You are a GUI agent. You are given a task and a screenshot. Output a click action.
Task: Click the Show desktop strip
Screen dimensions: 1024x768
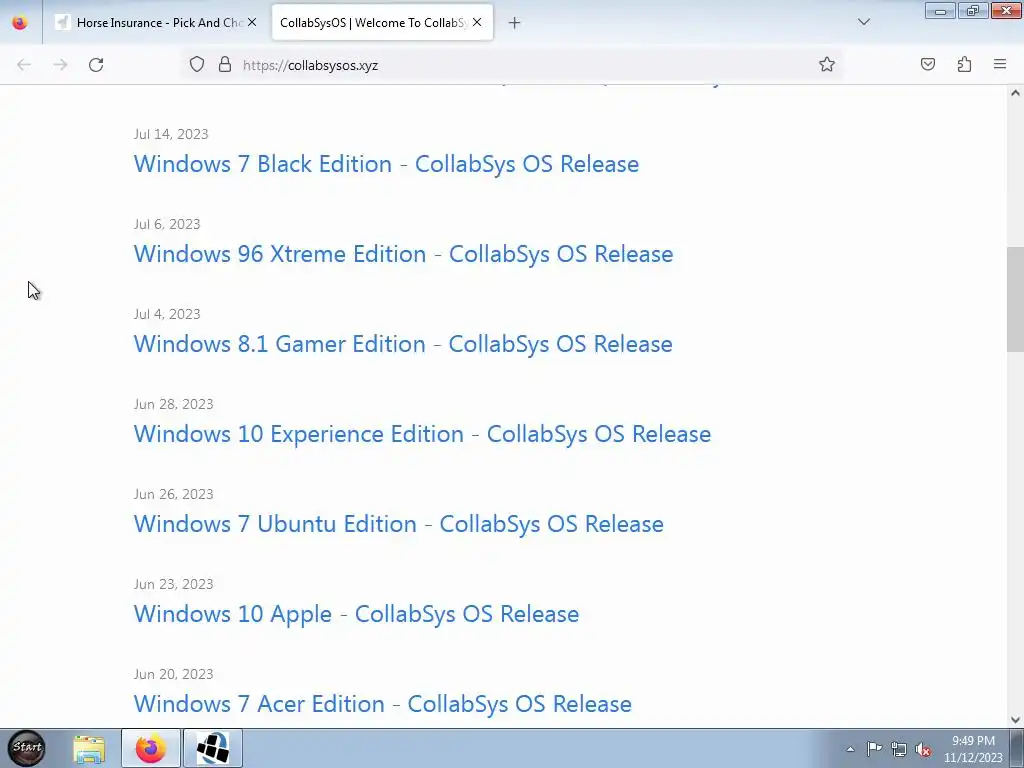(1017, 748)
